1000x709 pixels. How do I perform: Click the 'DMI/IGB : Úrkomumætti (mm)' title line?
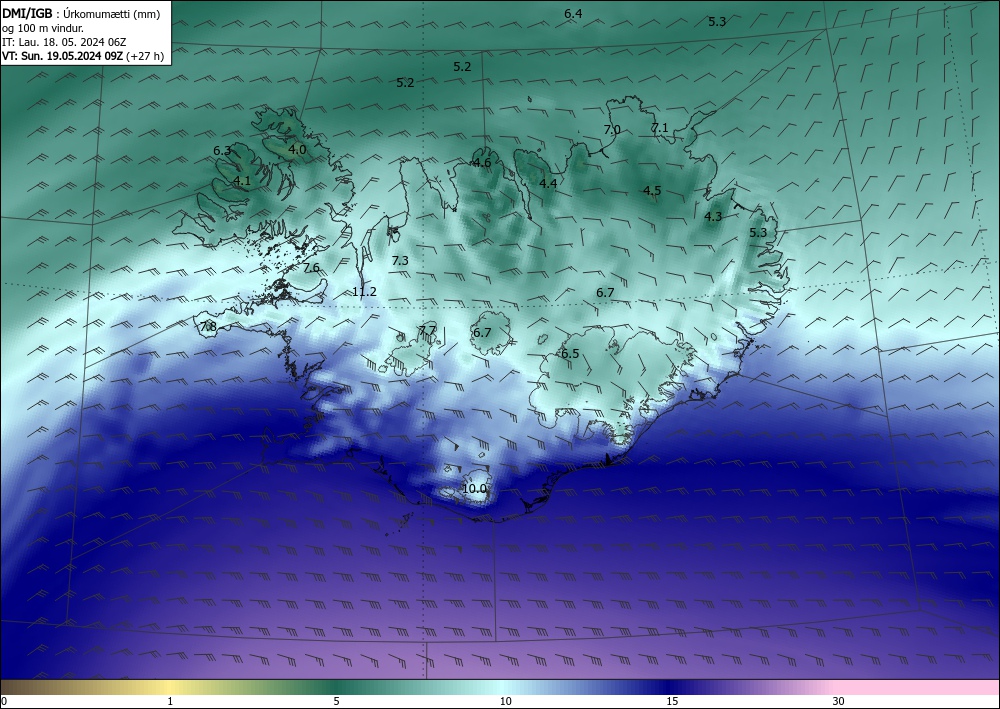click(x=81, y=13)
